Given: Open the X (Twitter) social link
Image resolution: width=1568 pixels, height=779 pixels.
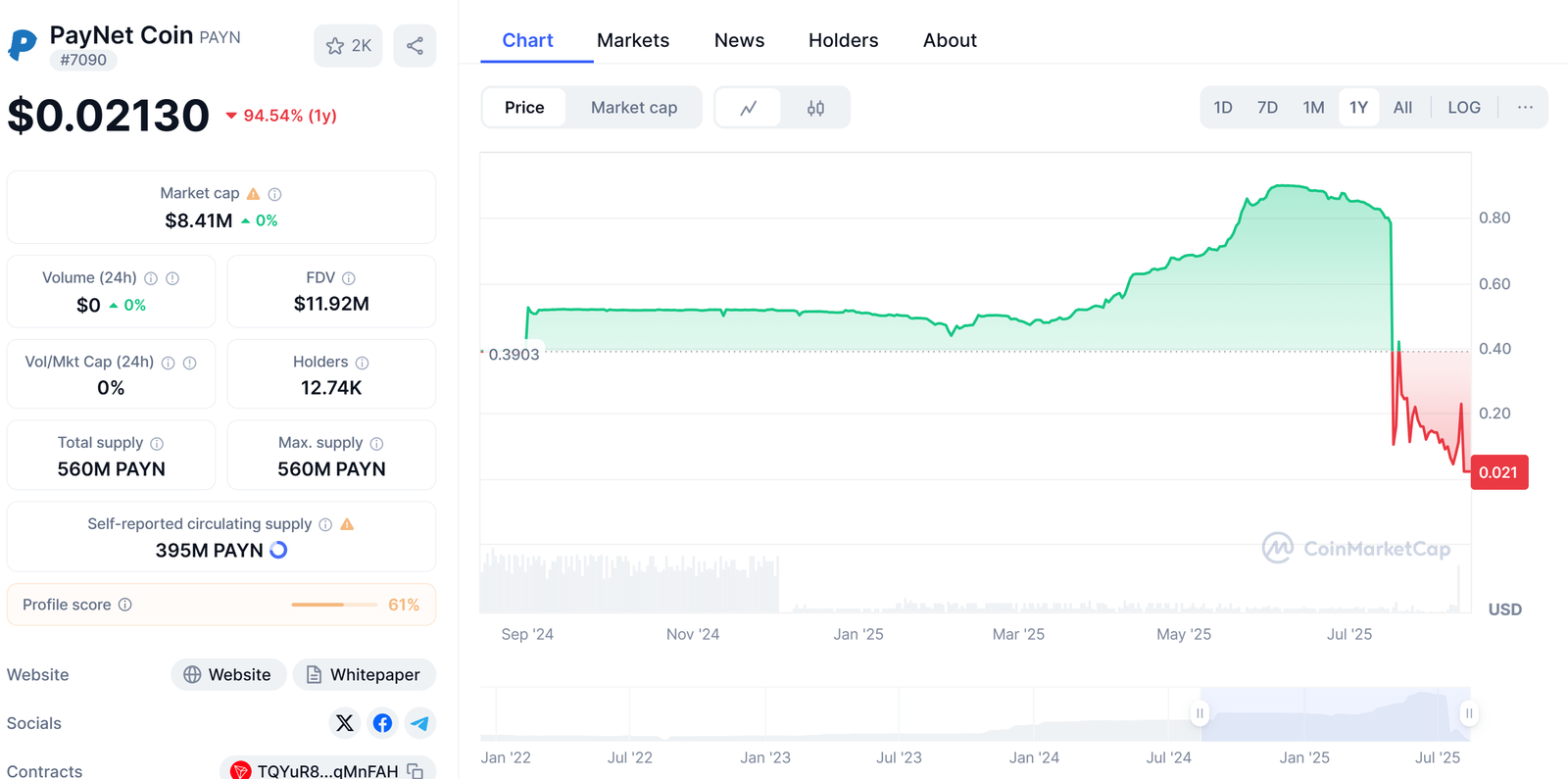Looking at the screenshot, I should 345,723.
